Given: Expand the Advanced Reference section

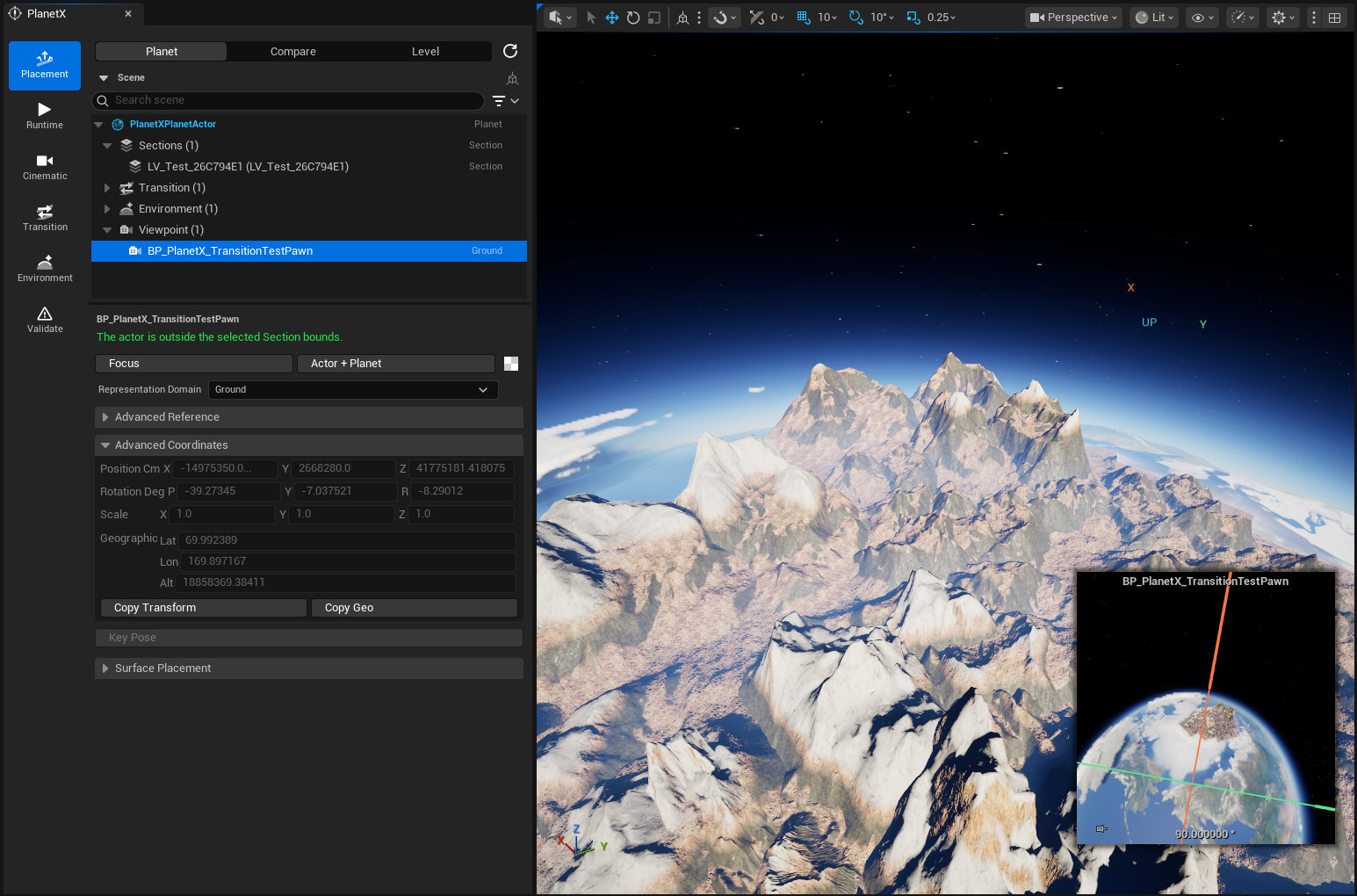Looking at the screenshot, I should (309, 417).
